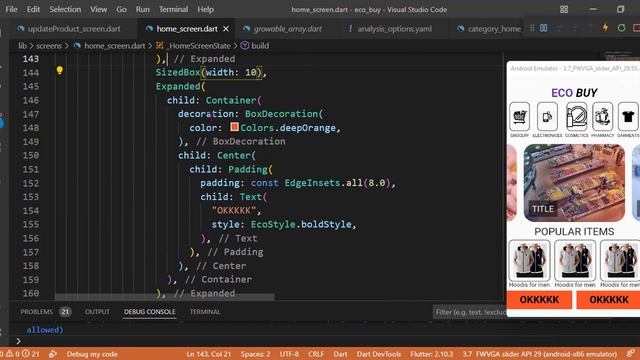This screenshot has width=640, height=360.
Task: Click 'Dart' language mode in status bar
Action: coord(340,354)
